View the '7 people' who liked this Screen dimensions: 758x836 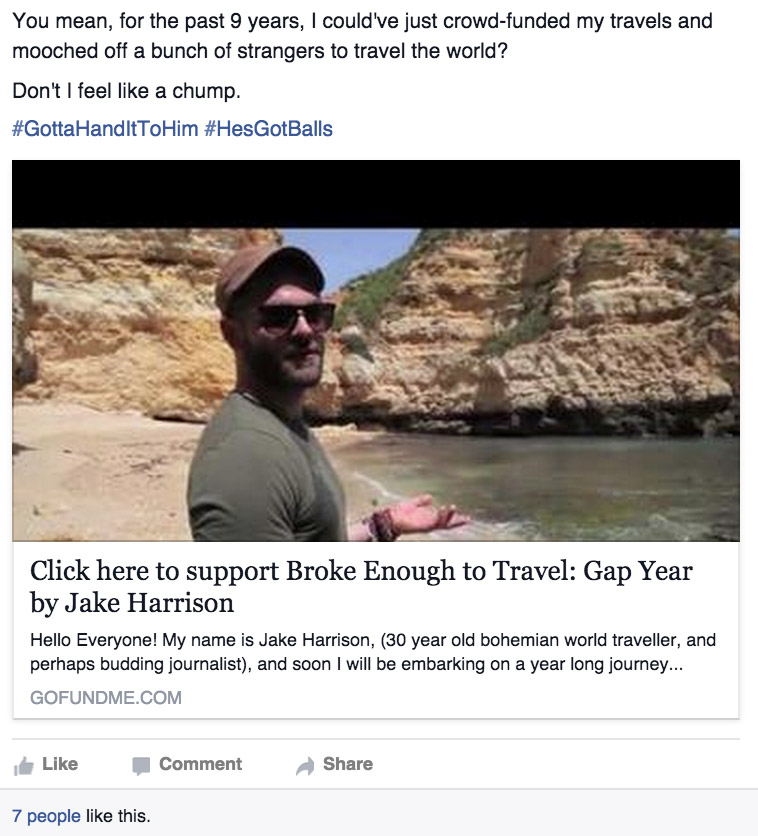click(46, 816)
